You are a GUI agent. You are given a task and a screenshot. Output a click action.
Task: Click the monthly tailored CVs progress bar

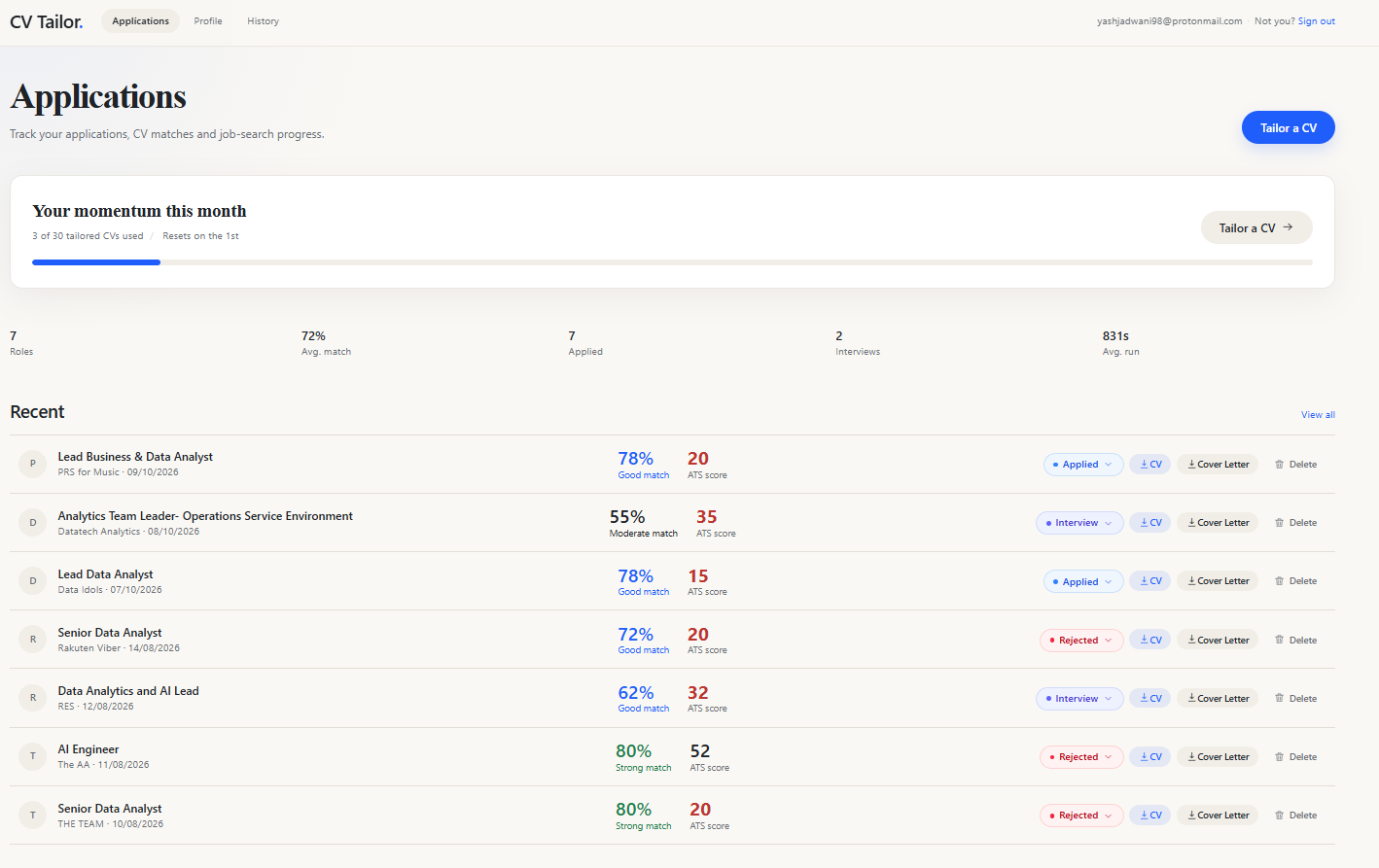click(672, 262)
